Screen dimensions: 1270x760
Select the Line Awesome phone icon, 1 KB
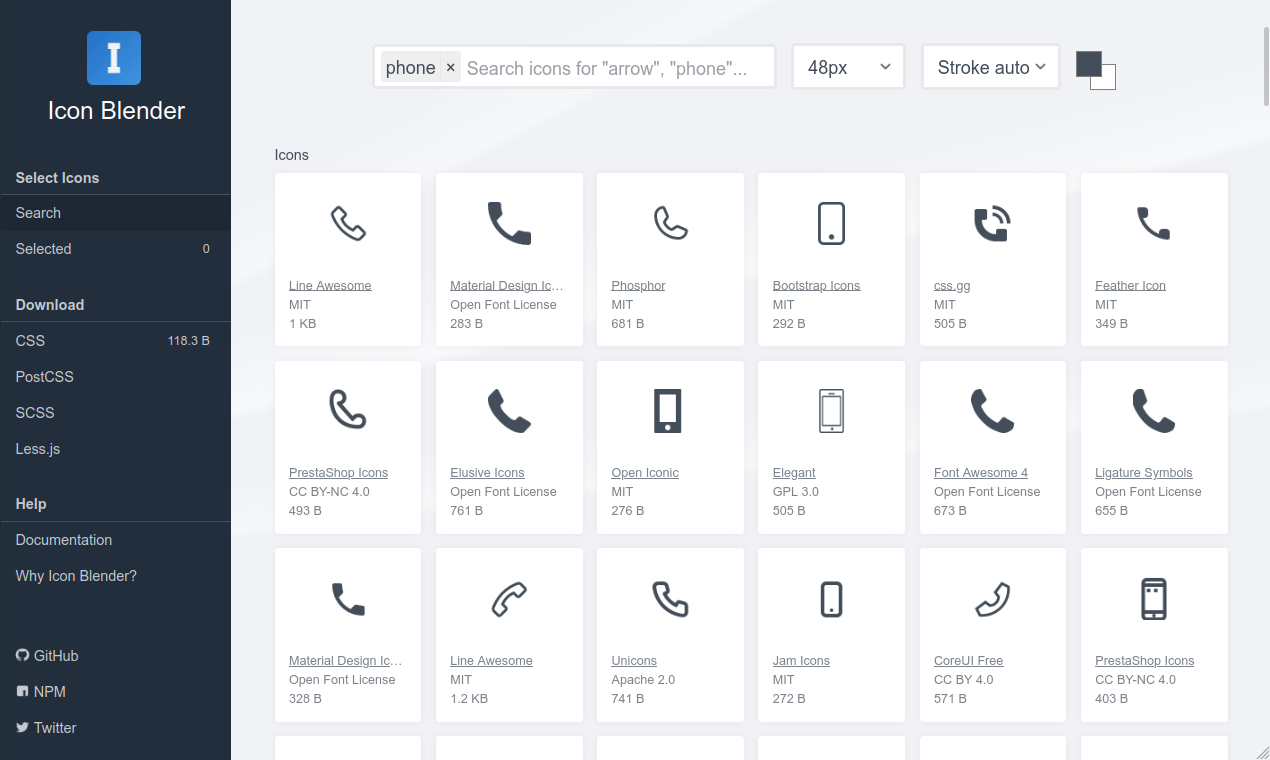click(348, 223)
